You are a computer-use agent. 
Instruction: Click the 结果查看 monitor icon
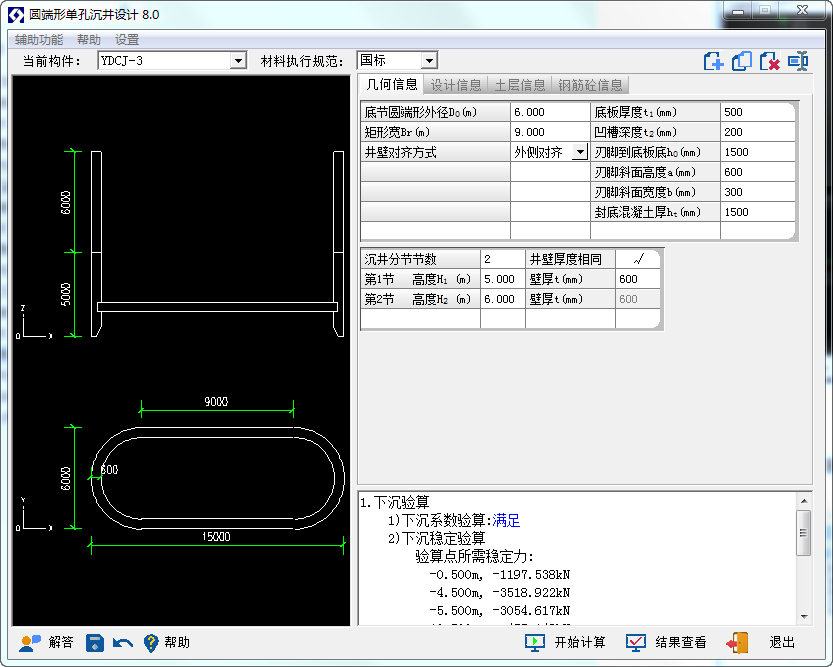(635, 643)
